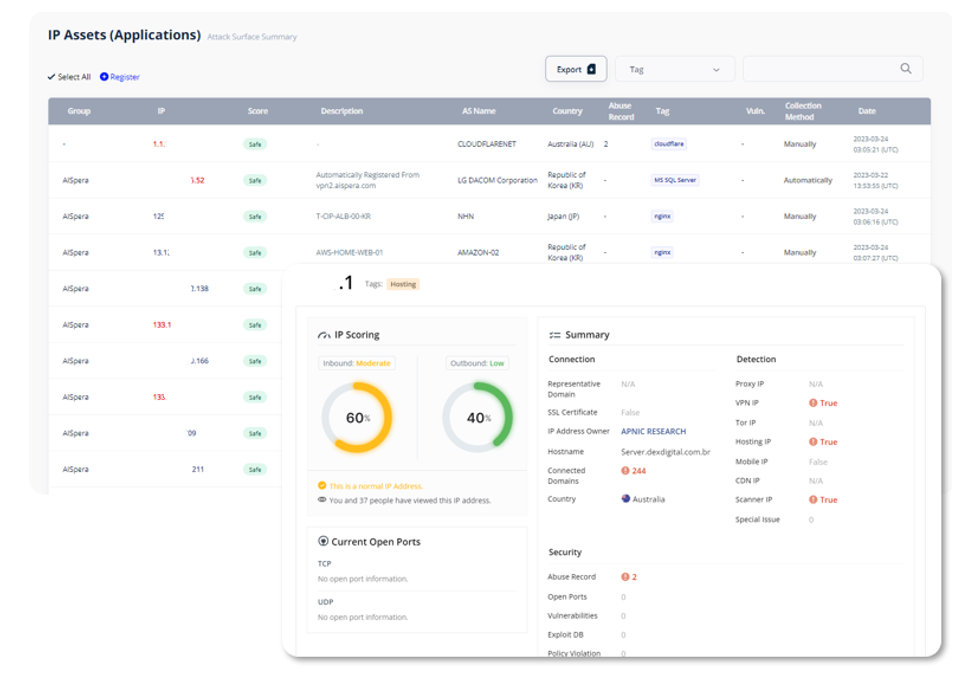Click the eye icon next to viewers count
Viewport: 969px width, 675px height.
[322, 499]
